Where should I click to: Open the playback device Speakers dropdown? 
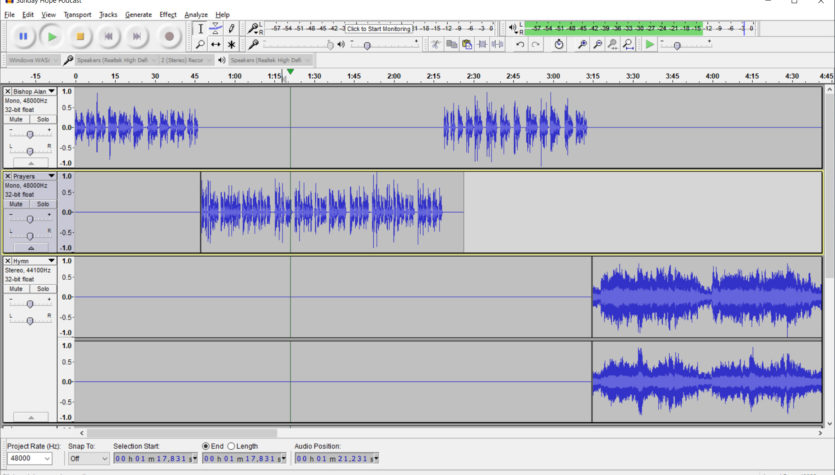coord(269,60)
